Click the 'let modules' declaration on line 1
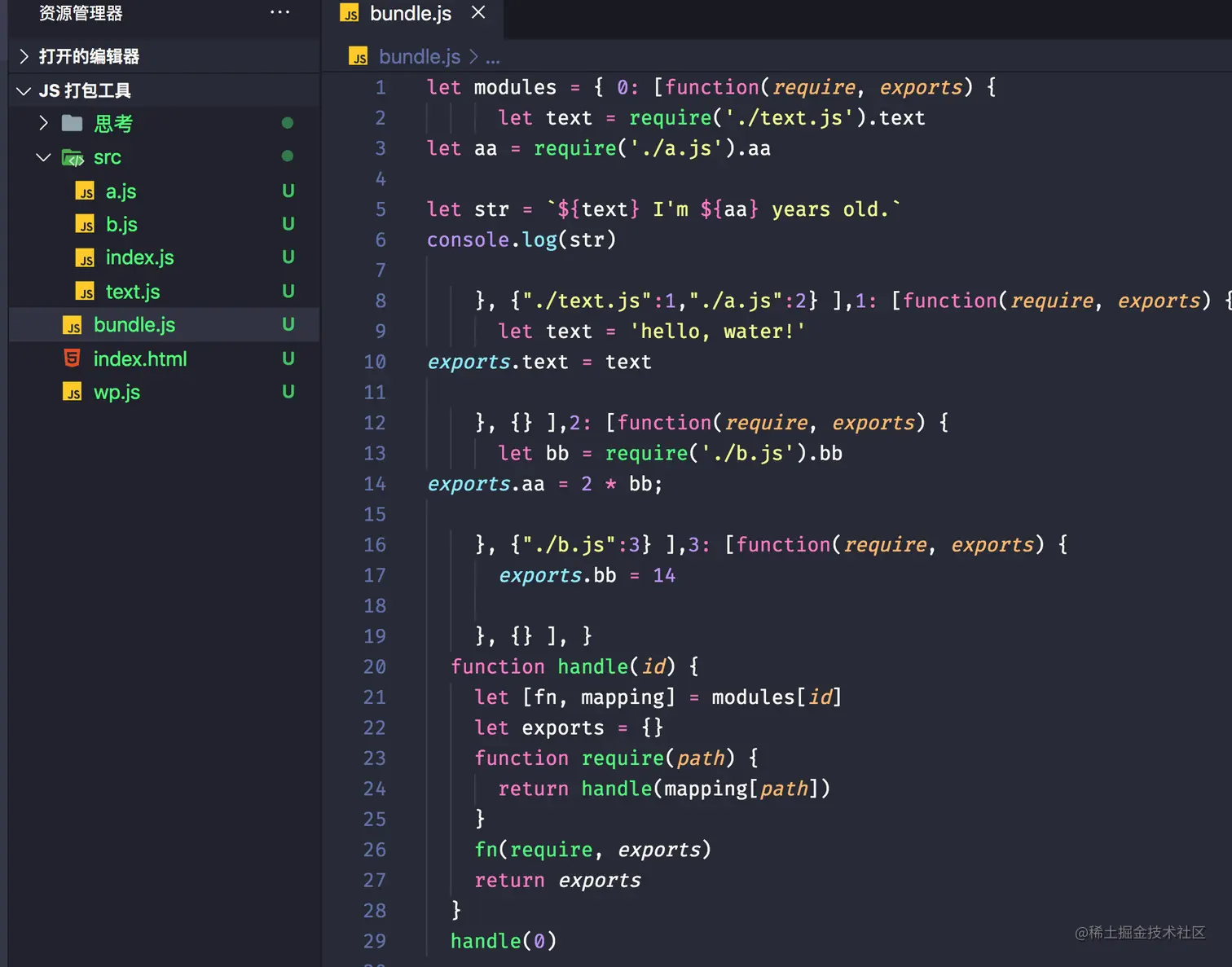The height and width of the screenshot is (967, 1232). tap(492, 87)
